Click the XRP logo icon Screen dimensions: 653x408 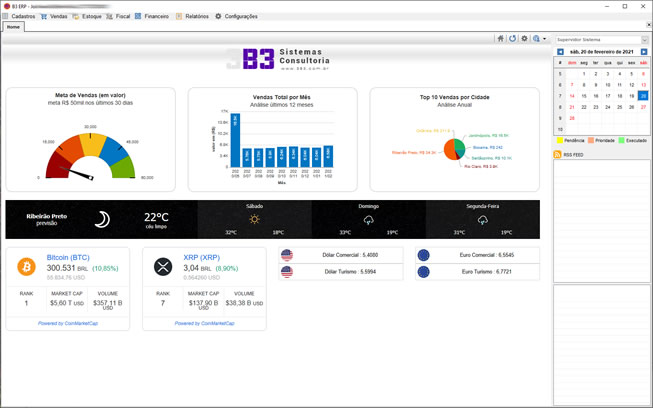pyautogui.click(x=163, y=266)
